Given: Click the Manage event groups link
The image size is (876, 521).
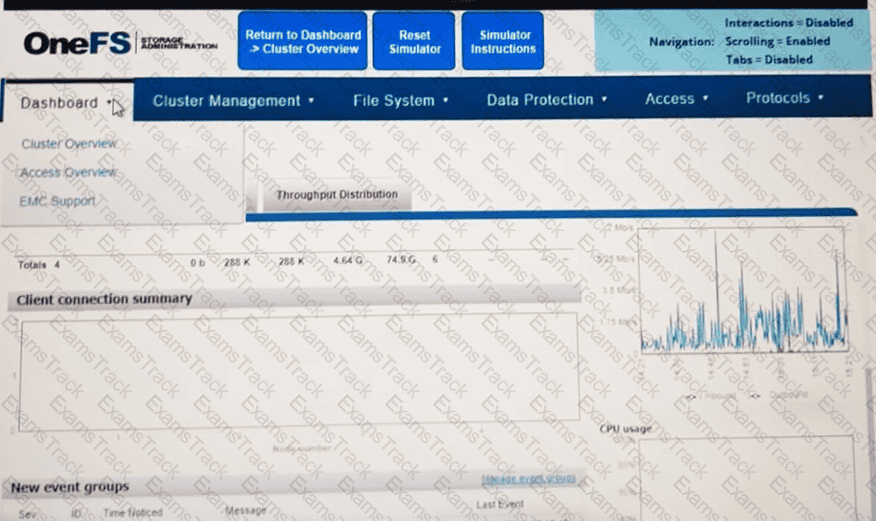Looking at the screenshot, I should pyautogui.click(x=528, y=480).
